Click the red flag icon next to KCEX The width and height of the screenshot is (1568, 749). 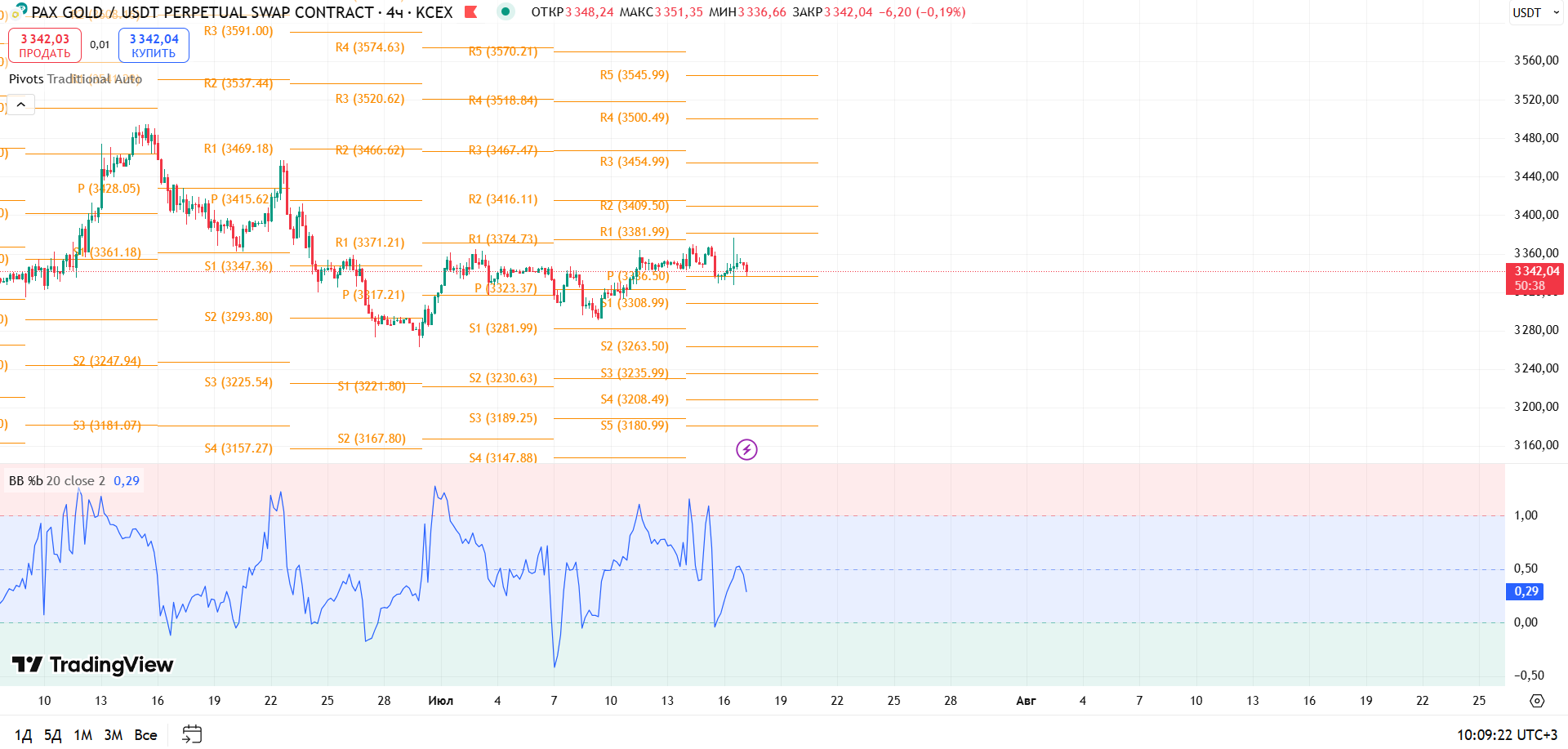pos(470,11)
